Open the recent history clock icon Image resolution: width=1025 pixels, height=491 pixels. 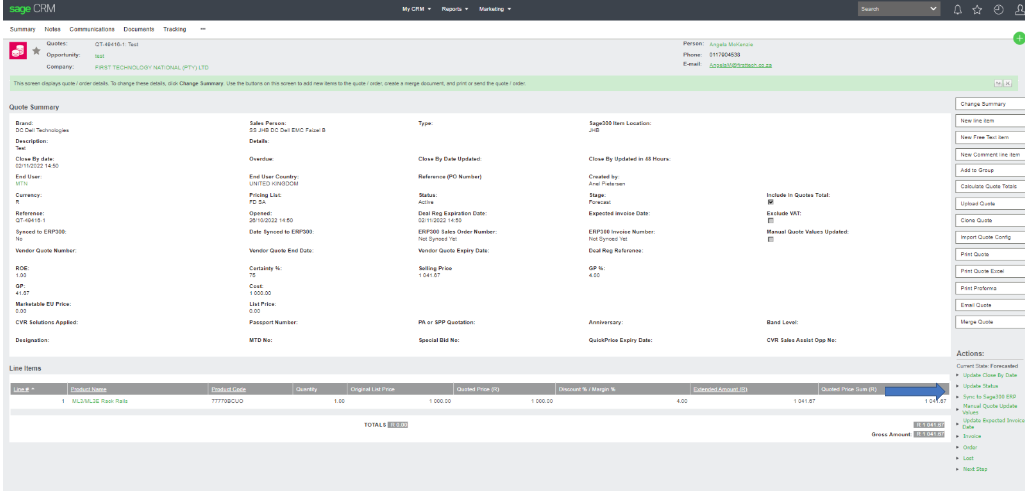(x=997, y=9)
